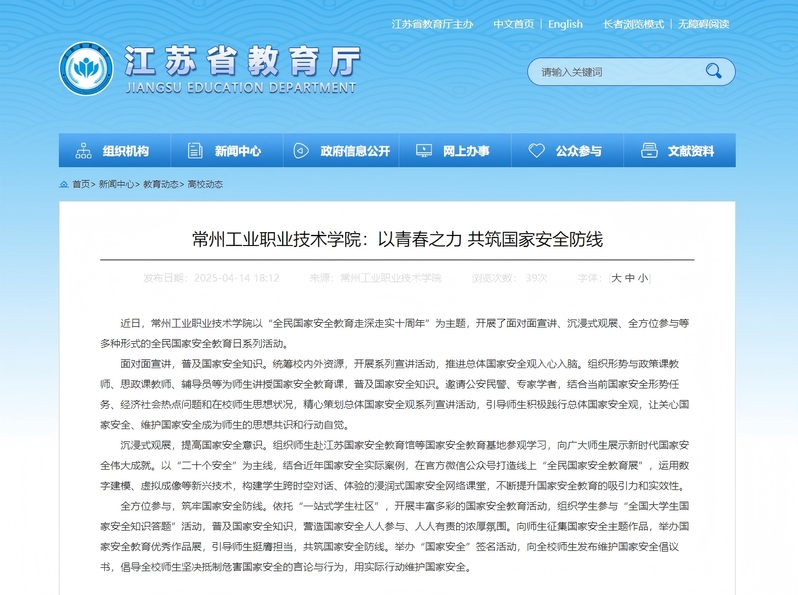The width and height of the screenshot is (798, 595).
Task: Open the 中文首页 homepage link
Action: 513,24
